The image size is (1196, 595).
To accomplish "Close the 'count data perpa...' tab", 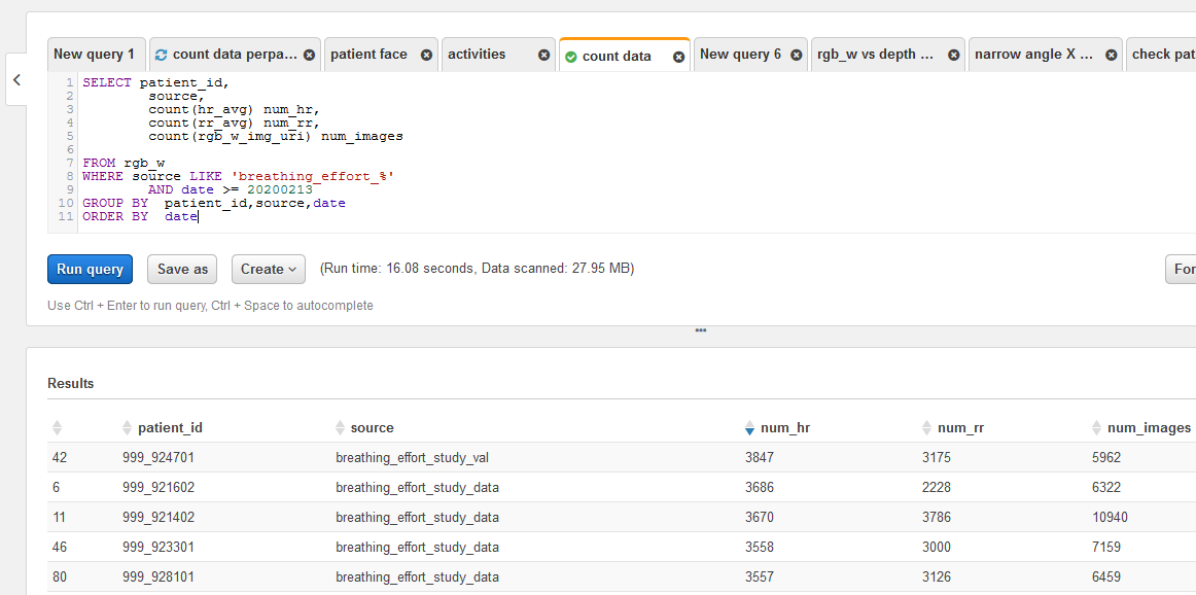I will pos(309,55).
